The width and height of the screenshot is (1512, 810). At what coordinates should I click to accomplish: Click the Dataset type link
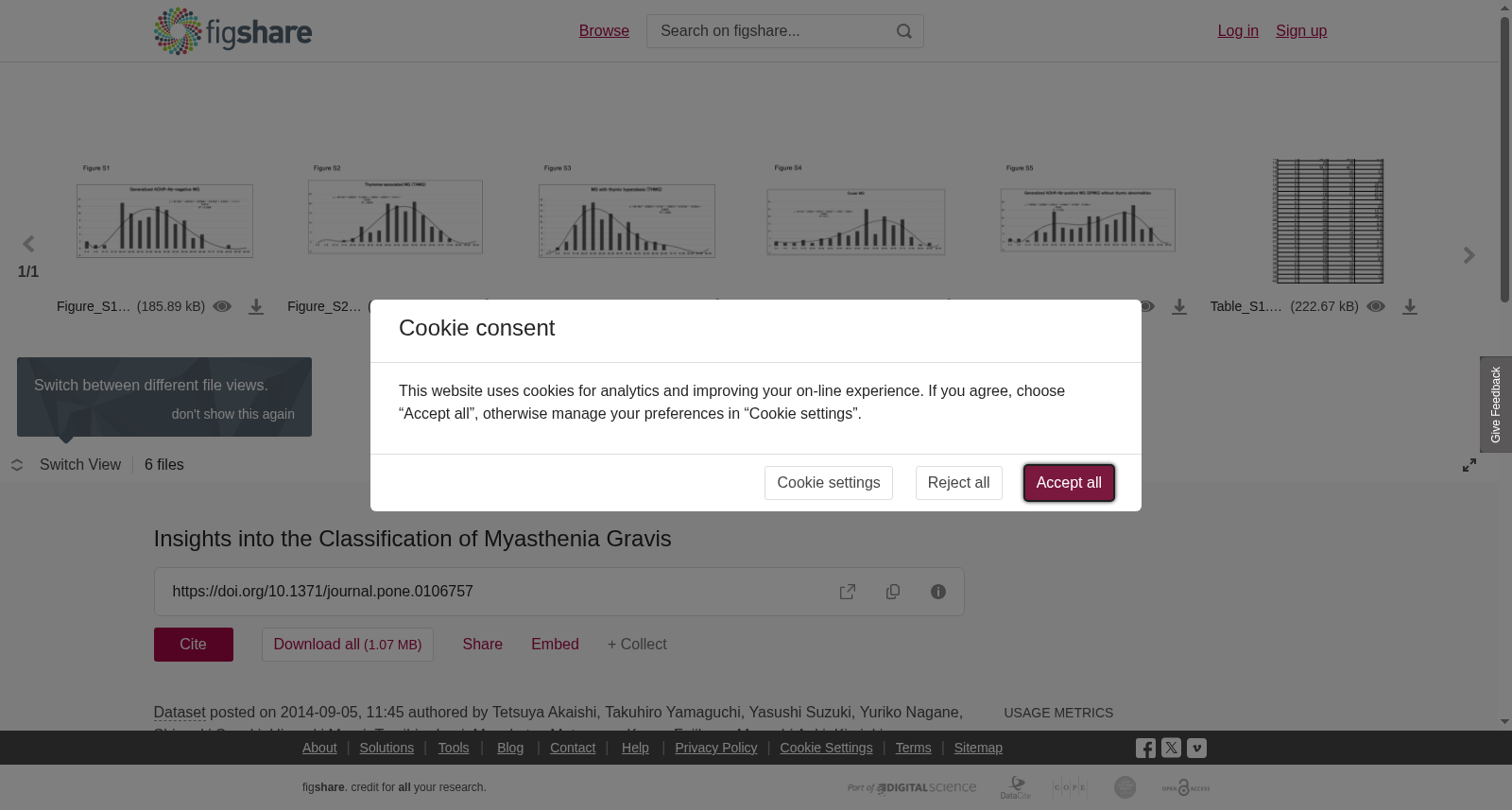coord(180,713)
